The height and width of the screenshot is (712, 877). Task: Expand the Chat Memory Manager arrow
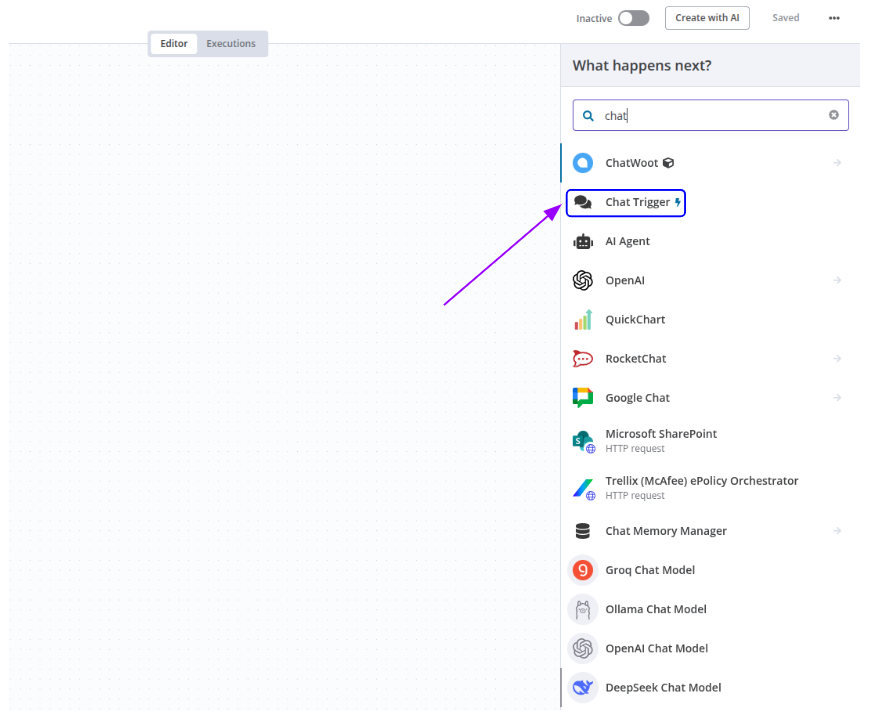[837, 531]
